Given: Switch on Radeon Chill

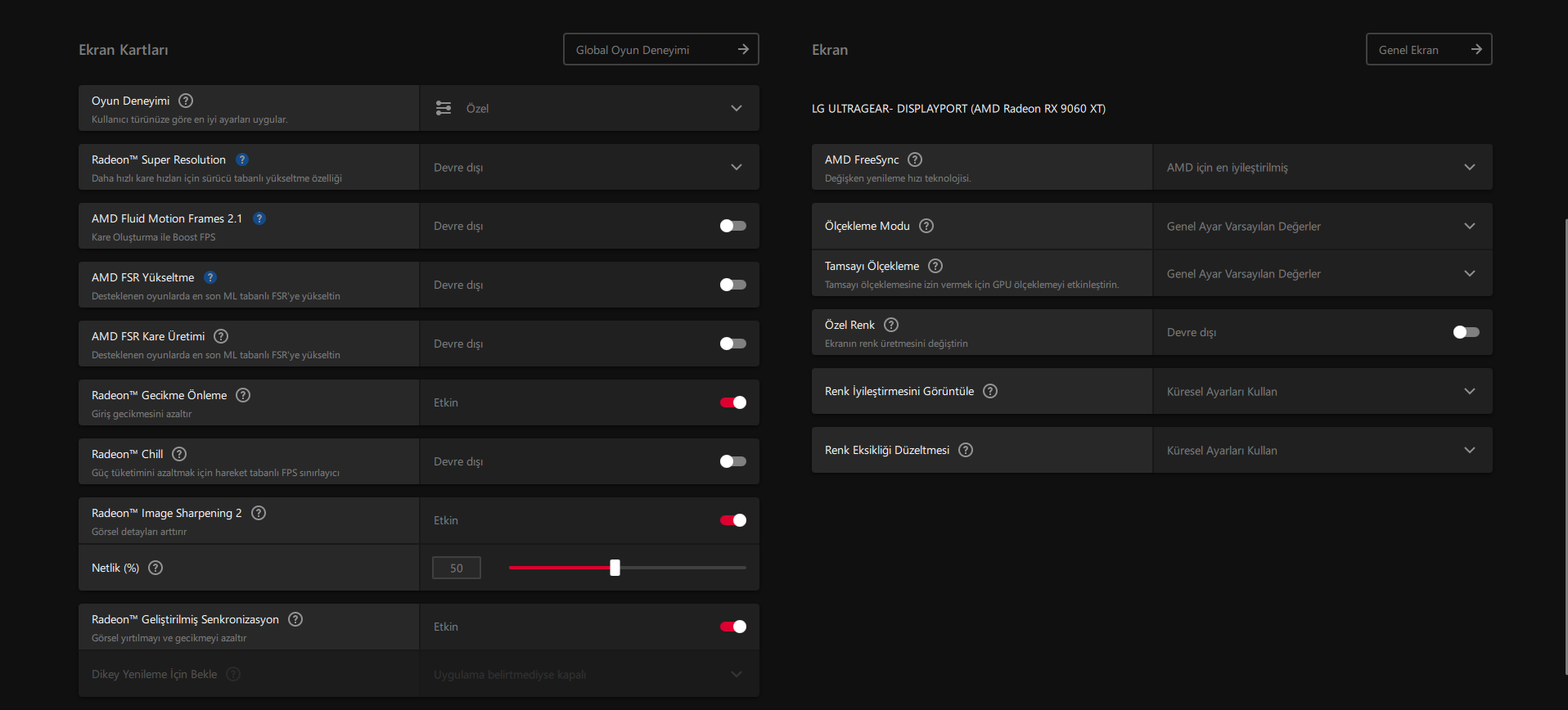Looking at the screenshot, I should 733,461.
